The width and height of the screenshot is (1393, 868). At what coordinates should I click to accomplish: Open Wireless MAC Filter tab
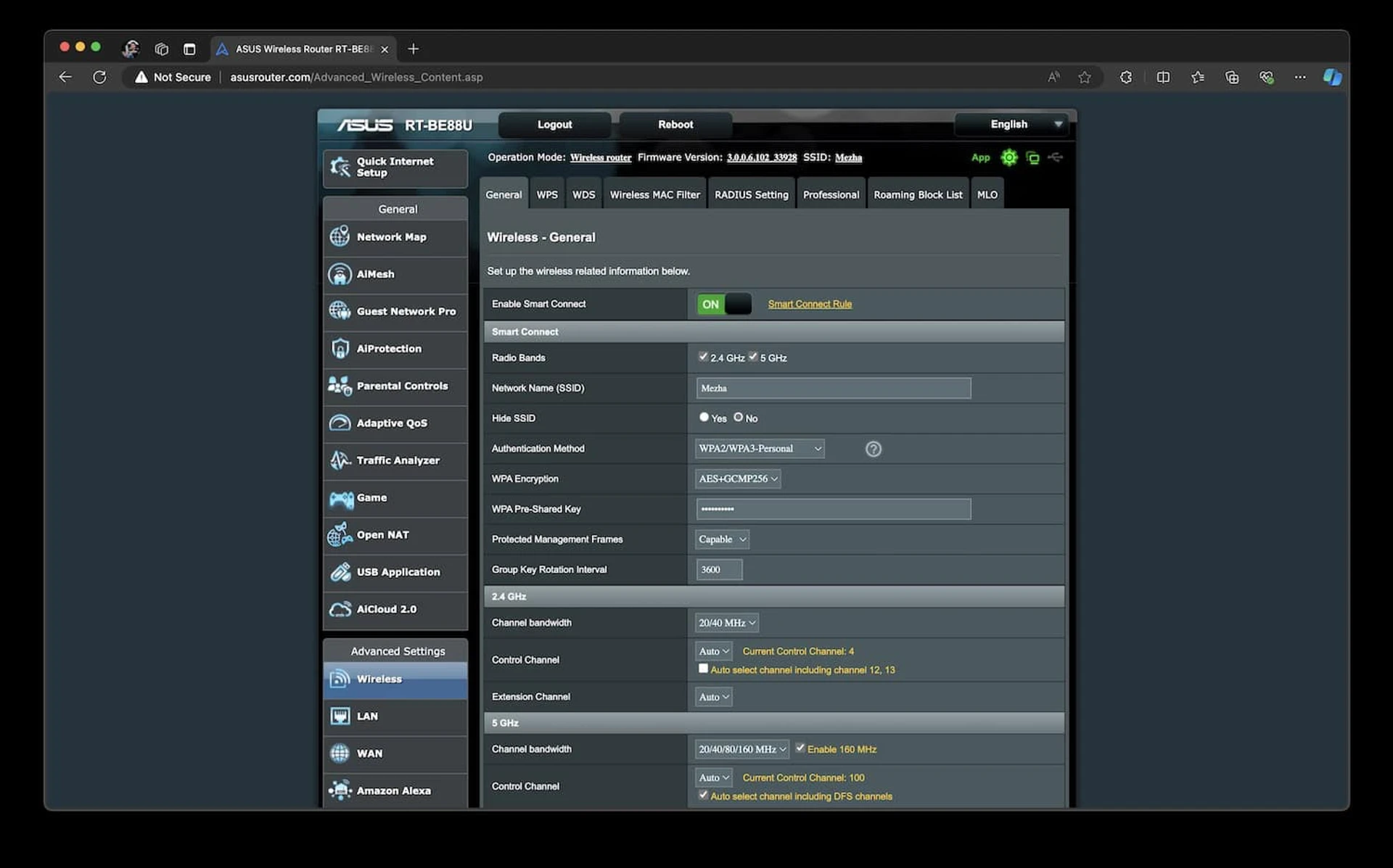click(x=654, y=194)
